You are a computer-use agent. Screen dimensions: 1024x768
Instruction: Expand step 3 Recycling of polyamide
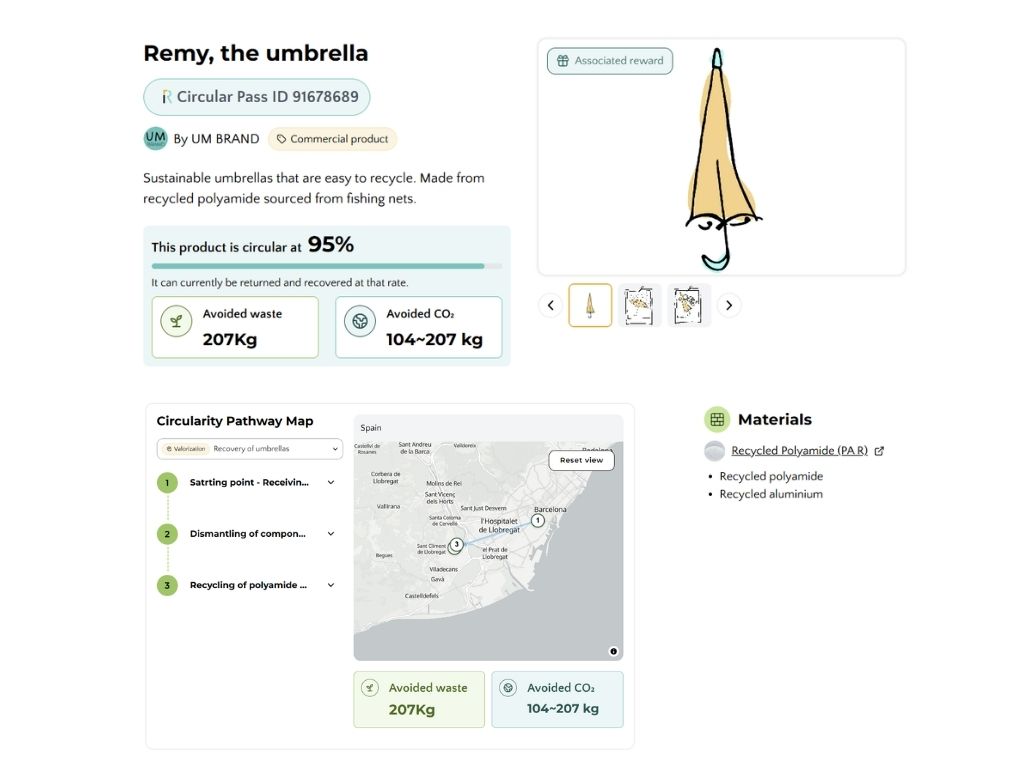(x=331, y=585)
